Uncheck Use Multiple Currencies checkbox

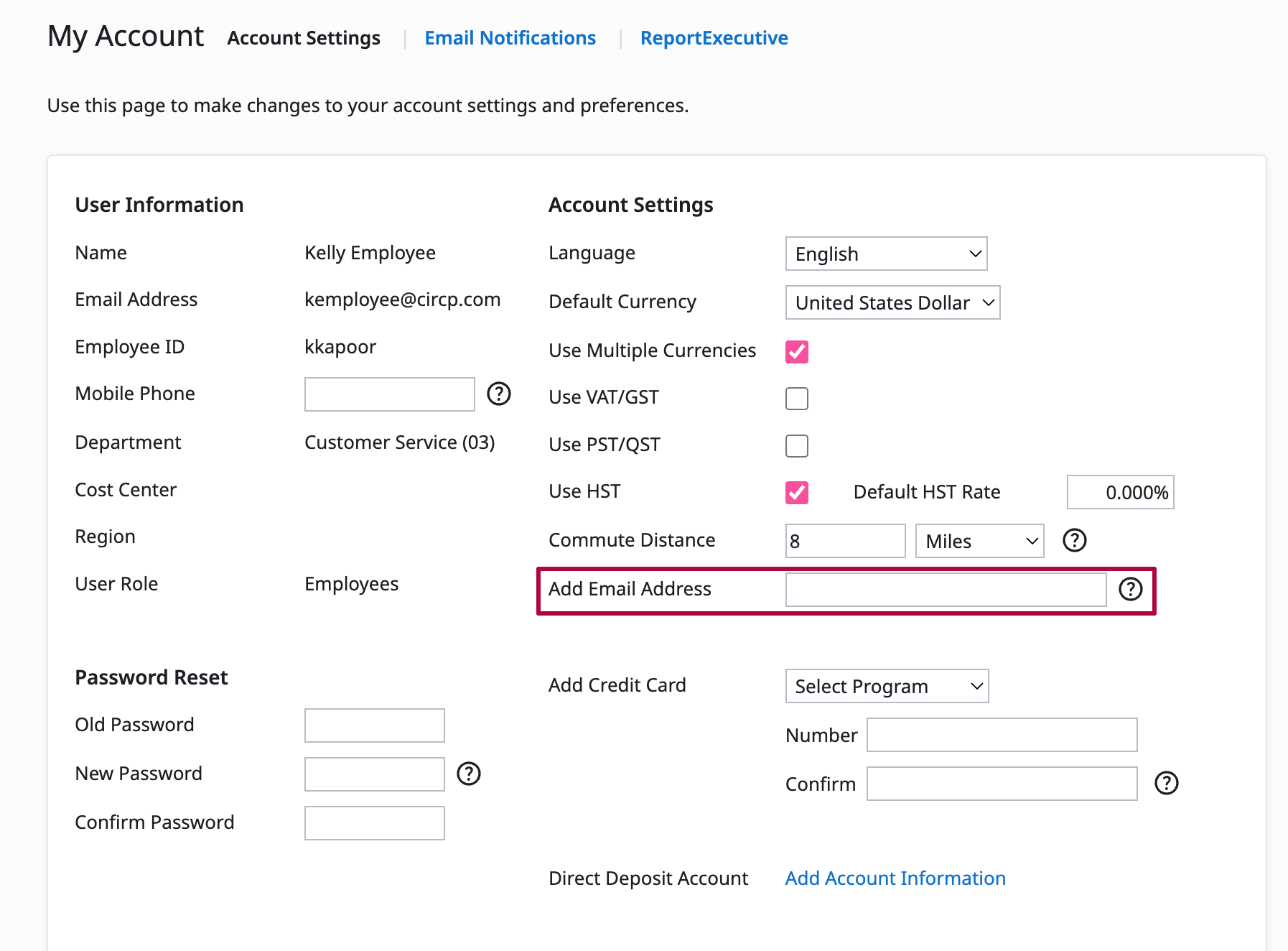pyautogui.click(x=796, y=352)
